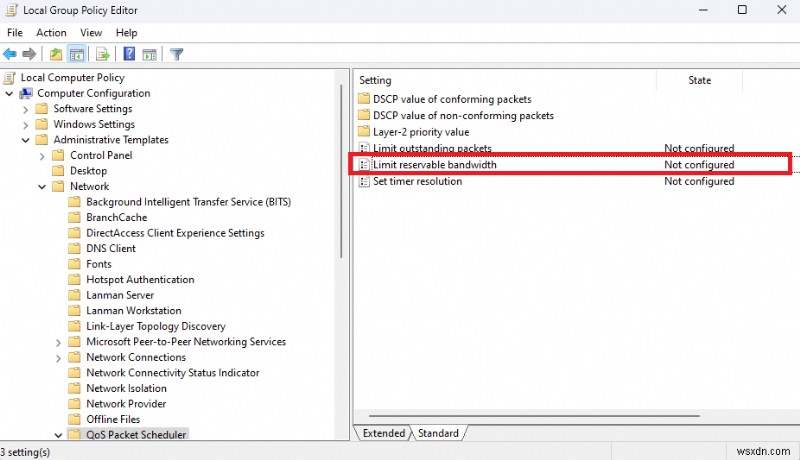
Task: Open the View menu
Action: [91, 33]
